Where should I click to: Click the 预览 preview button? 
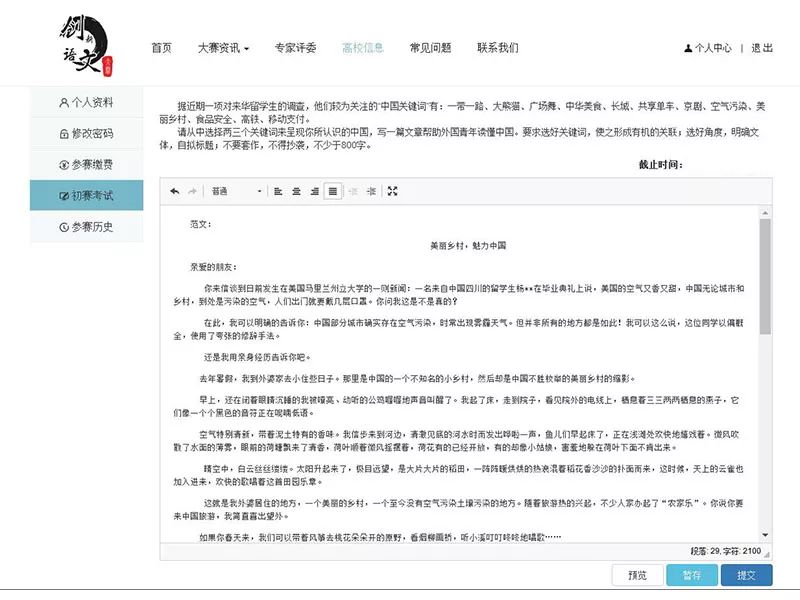[637, 575]
